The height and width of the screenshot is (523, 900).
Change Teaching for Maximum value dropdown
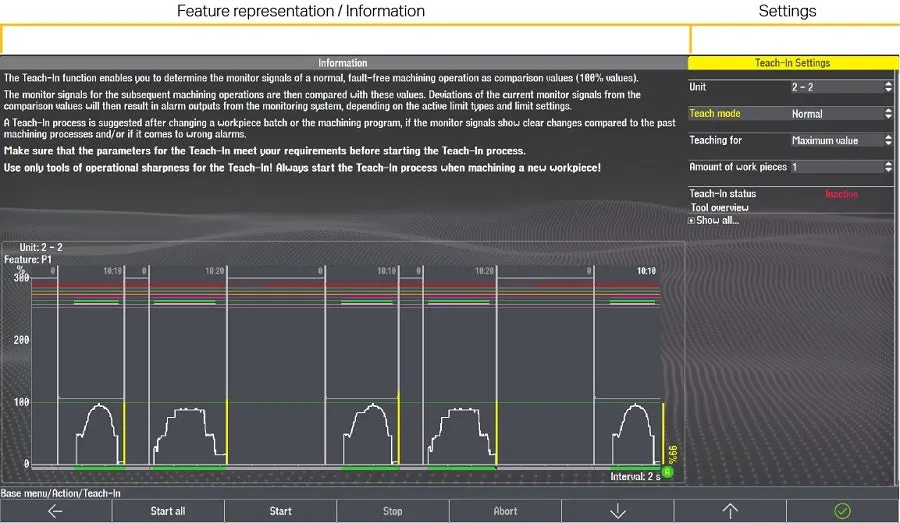click(x=840, y=141)
